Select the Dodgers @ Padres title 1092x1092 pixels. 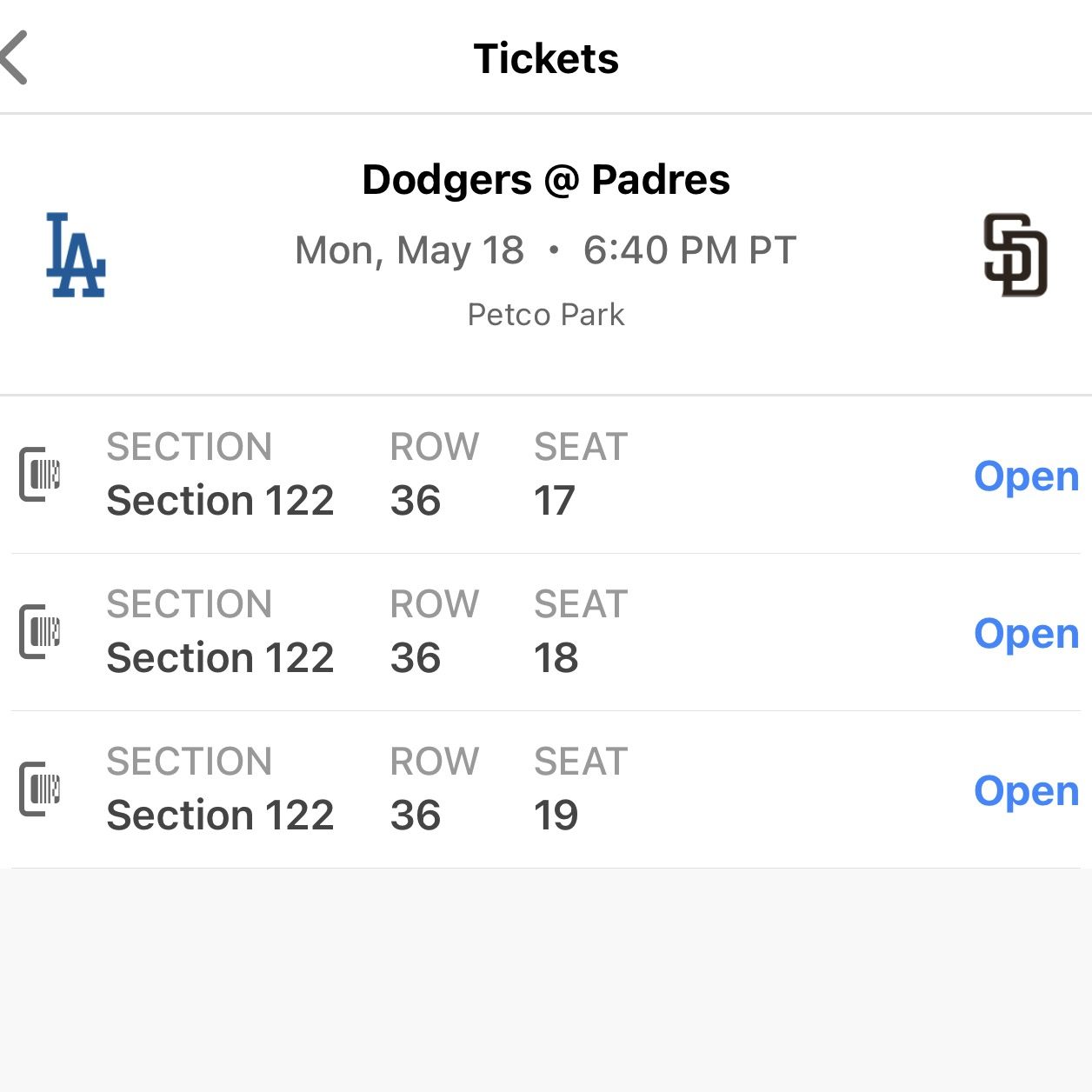coord(546,180)
